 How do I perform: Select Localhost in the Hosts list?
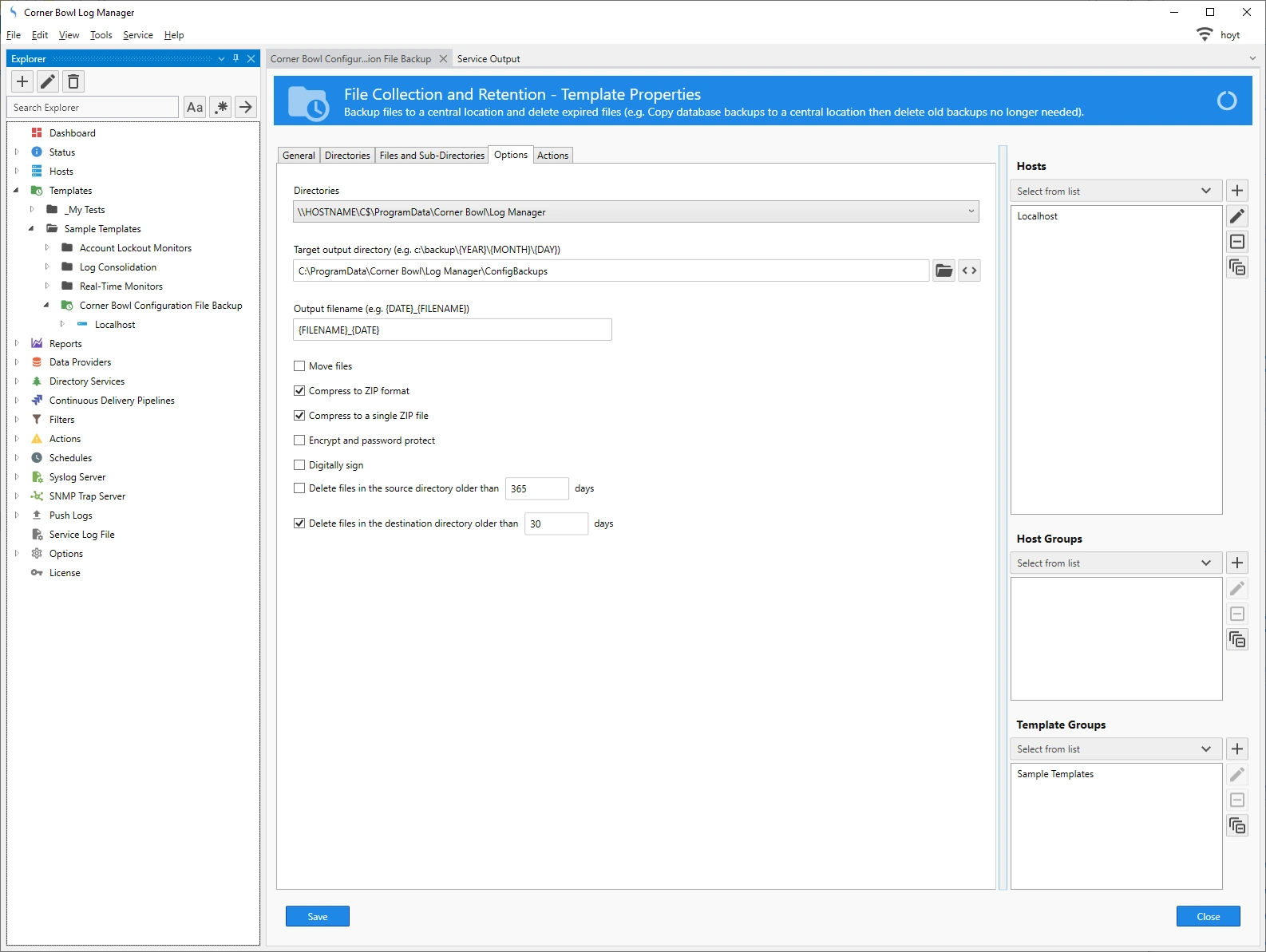[x=1037, y=216]
